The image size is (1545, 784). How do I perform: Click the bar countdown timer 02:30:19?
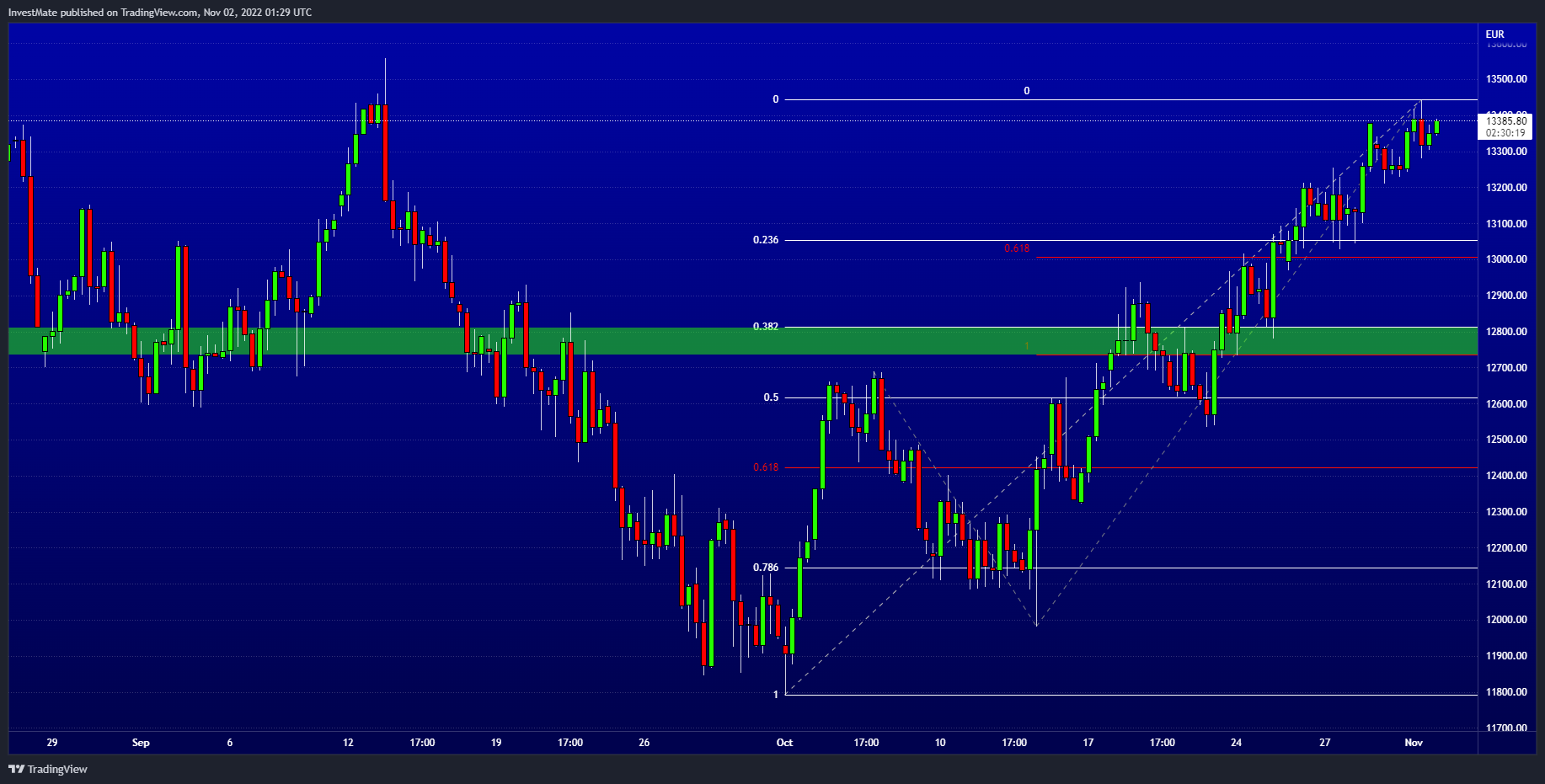click(x=1506, y=133)
